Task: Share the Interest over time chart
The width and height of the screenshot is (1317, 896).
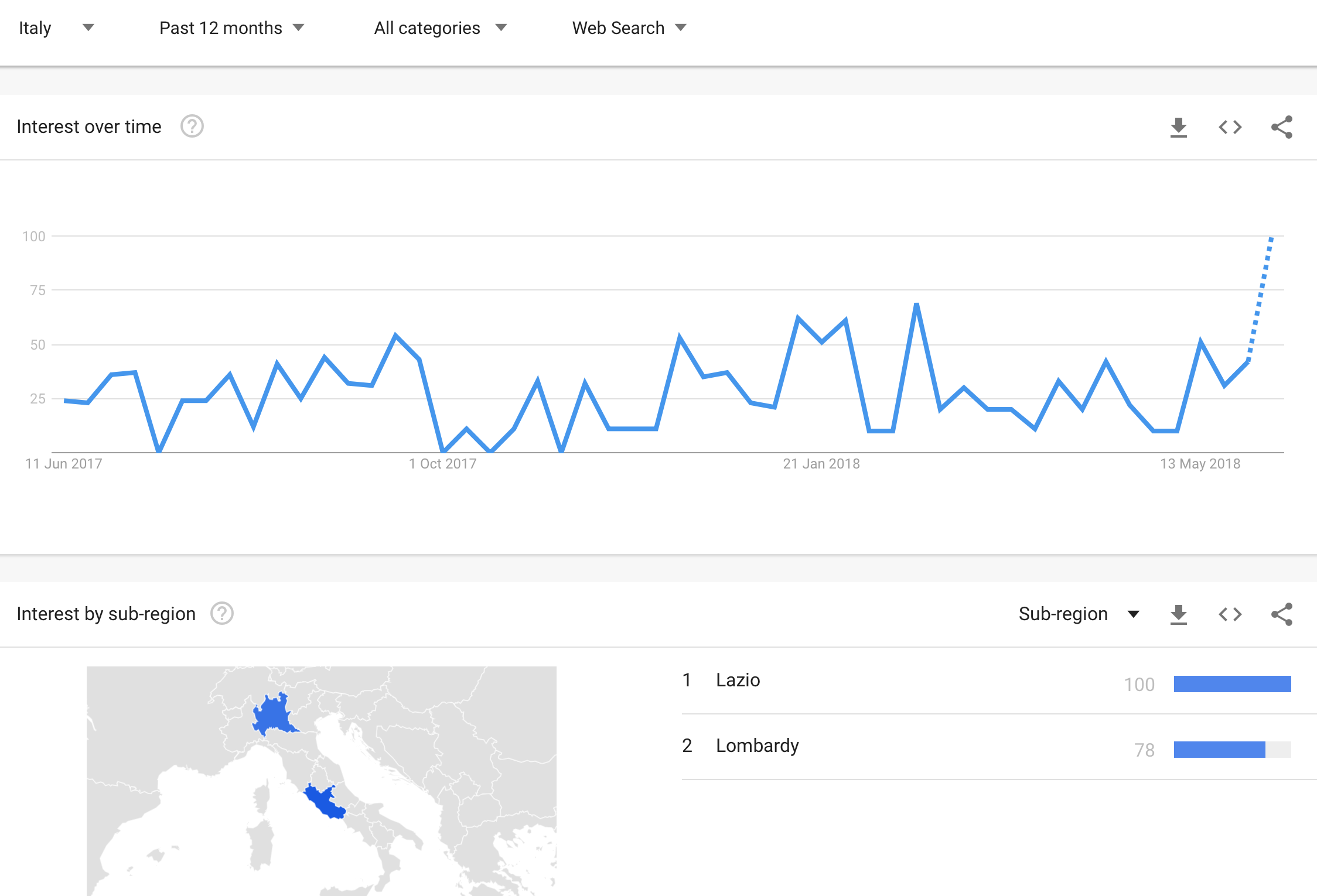Action: coord(1281,127)
